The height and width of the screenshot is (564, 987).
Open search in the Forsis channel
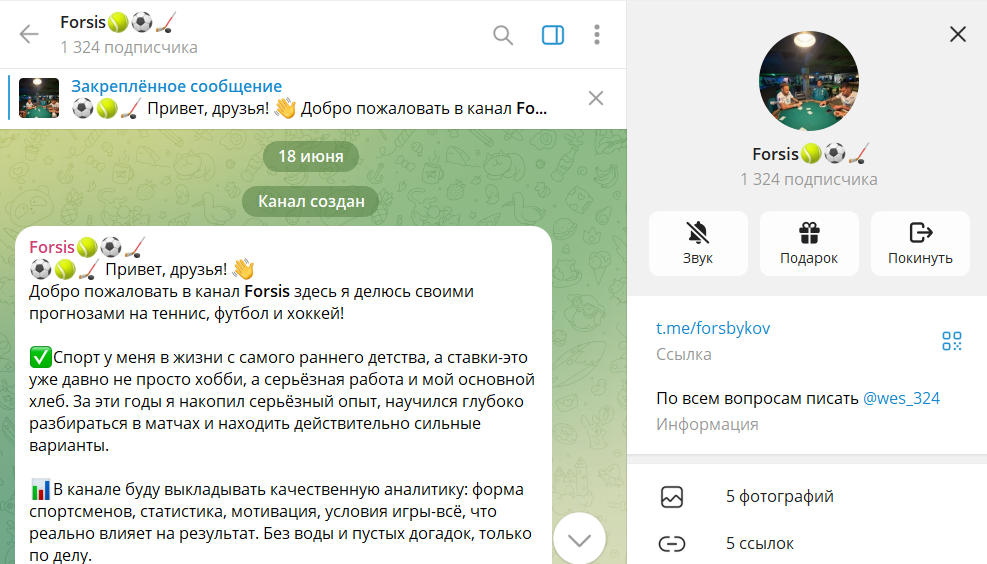tap(502, 35)
